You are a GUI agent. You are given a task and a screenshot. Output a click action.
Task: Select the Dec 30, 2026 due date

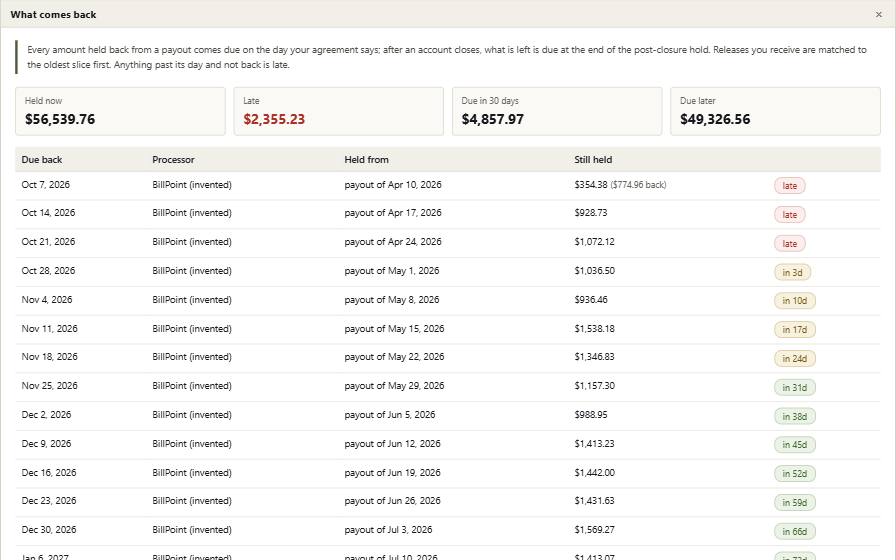point(49,530)
